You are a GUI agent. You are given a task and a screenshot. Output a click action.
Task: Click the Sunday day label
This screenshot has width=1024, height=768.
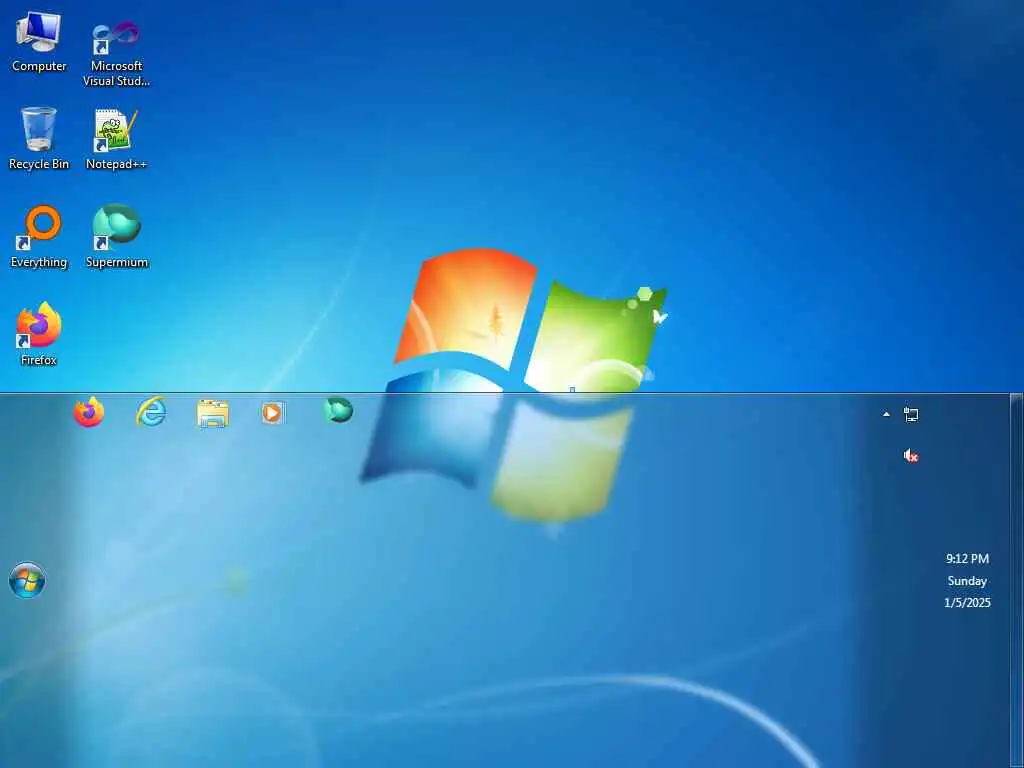[x=967, y=581]
